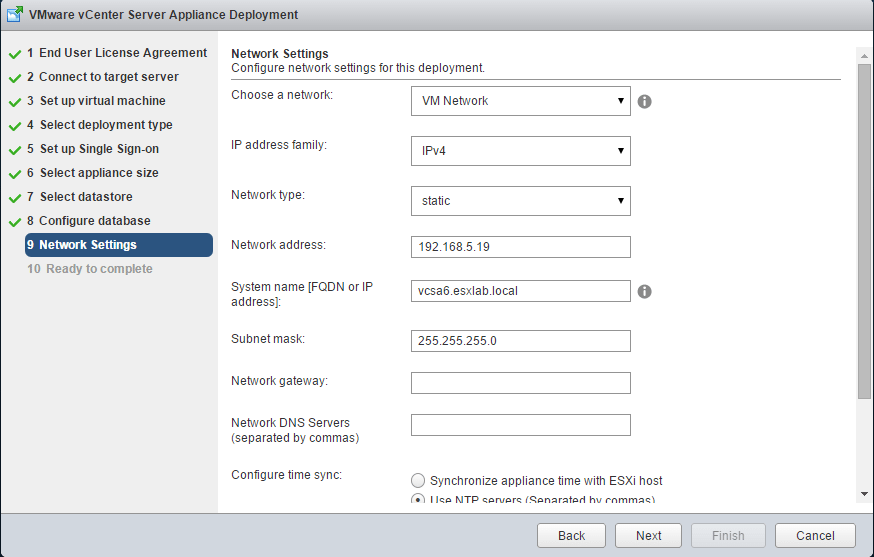Select Synchronize appliance time with ESXi host

(417, 481)
